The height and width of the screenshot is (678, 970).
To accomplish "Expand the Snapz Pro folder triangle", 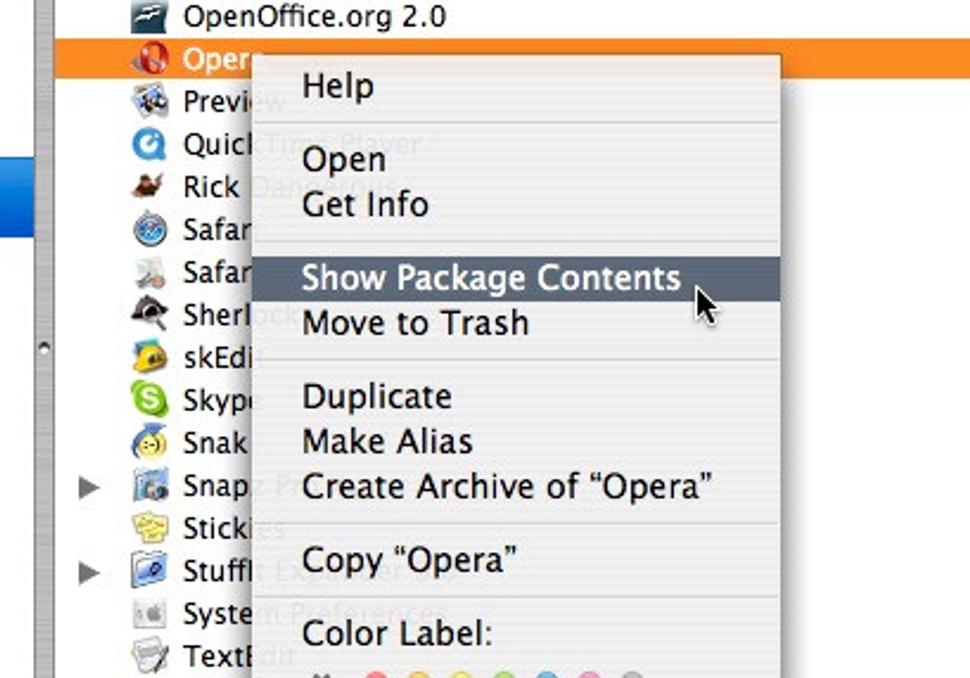I will tap(90, 487).
